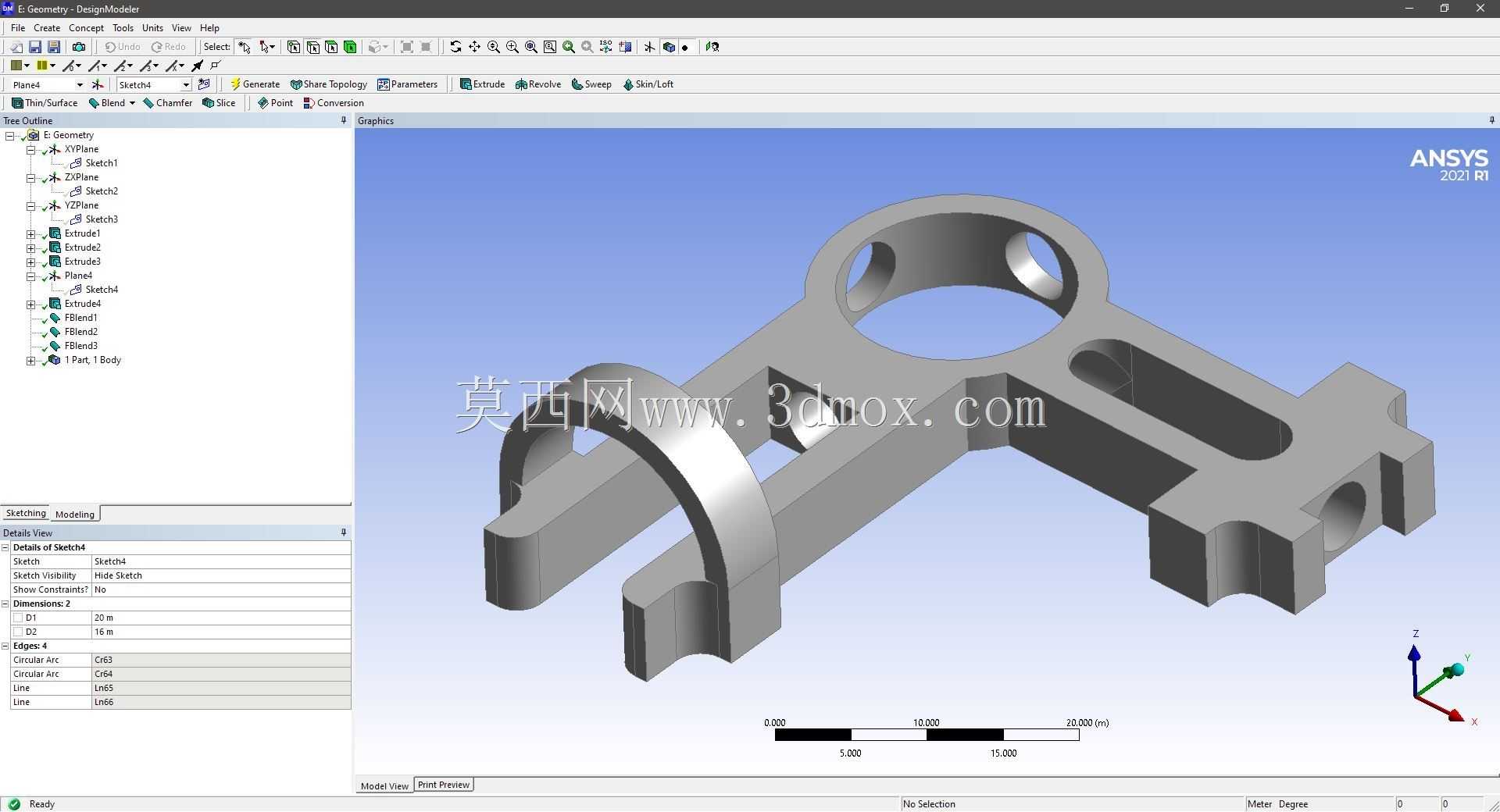The width and height of the screenshot is (1500, 812).
Task: Open the Sketch4 active sketch dropdown
Action: (x=186, y=84)
